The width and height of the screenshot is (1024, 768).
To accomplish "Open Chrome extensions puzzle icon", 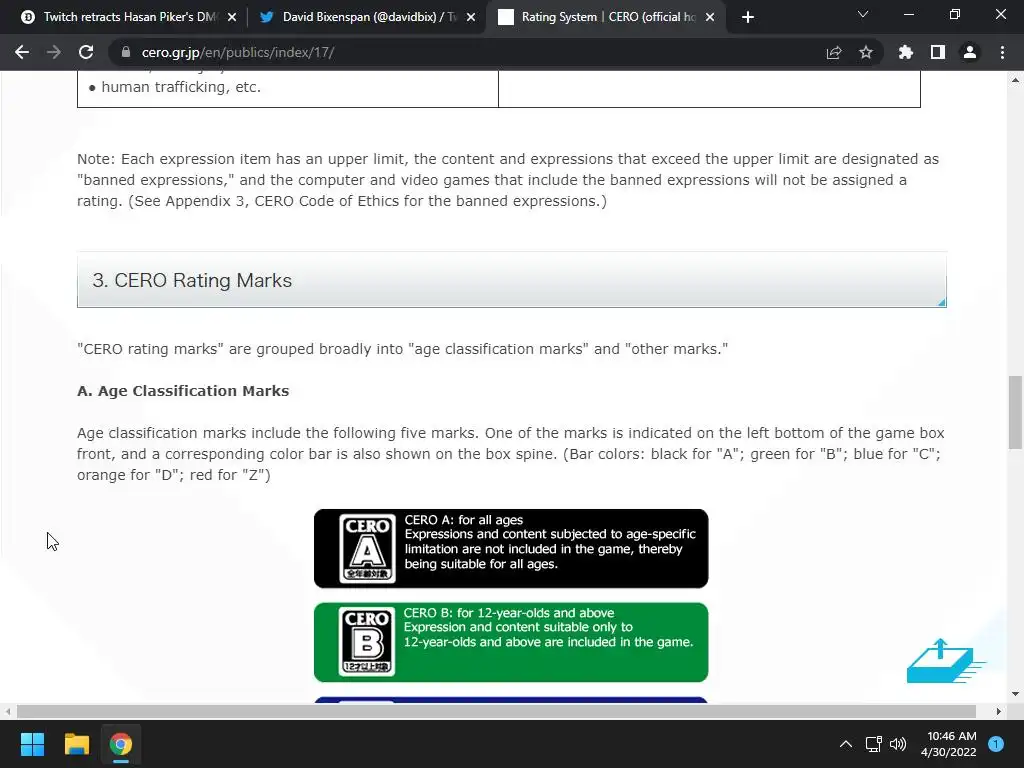I will tap(906, 52).
